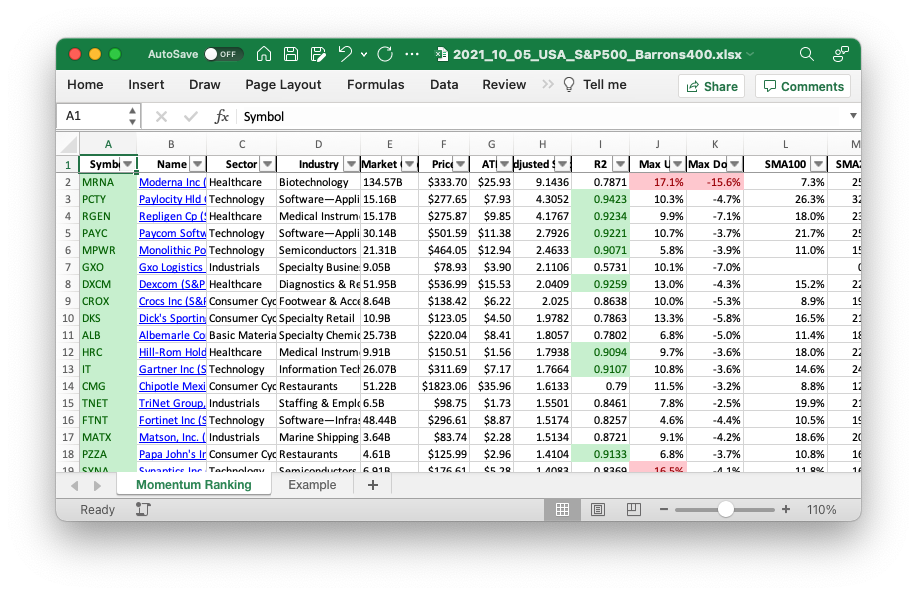Click the Redo icon in title bar
The height and width of the screenshot is (595, 917).
[x=385, y=54]
